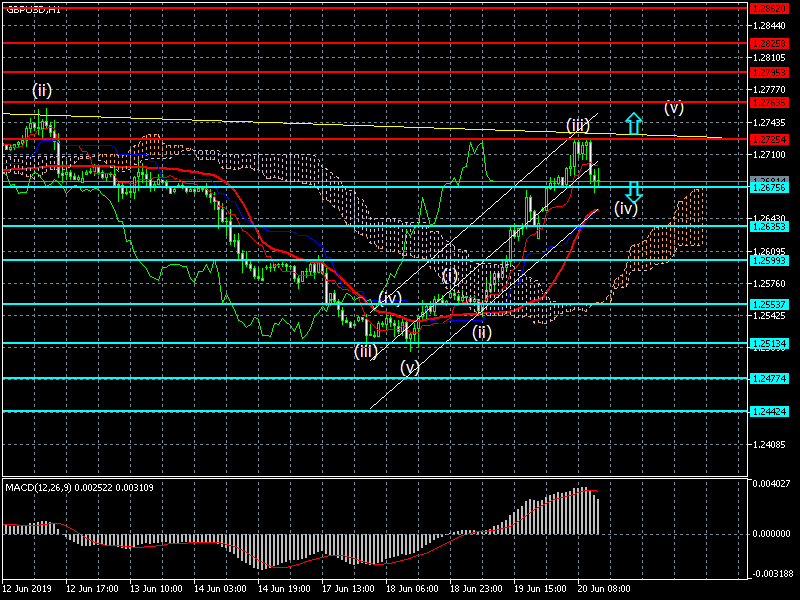800x600 pixels.
Task: Click the red 1.27254 resistance label
Action: [x=769, y=139]
